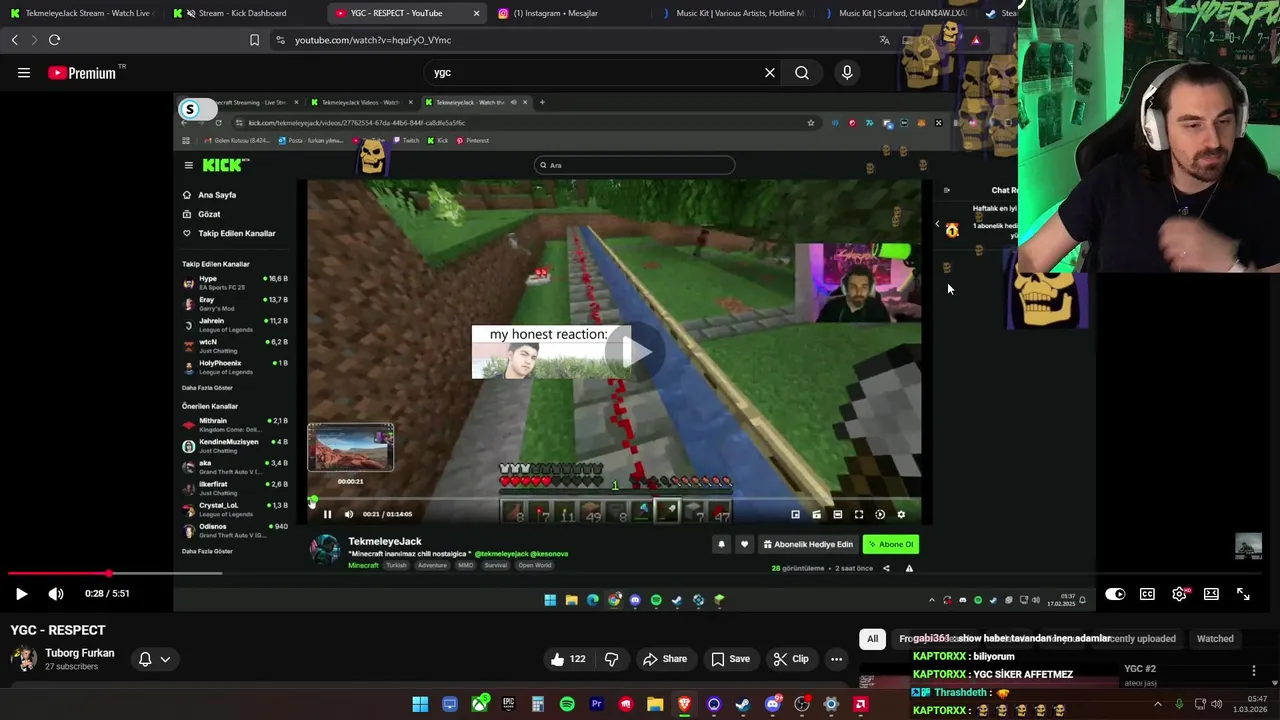Select the 'All' filter chip

point(872,639)
